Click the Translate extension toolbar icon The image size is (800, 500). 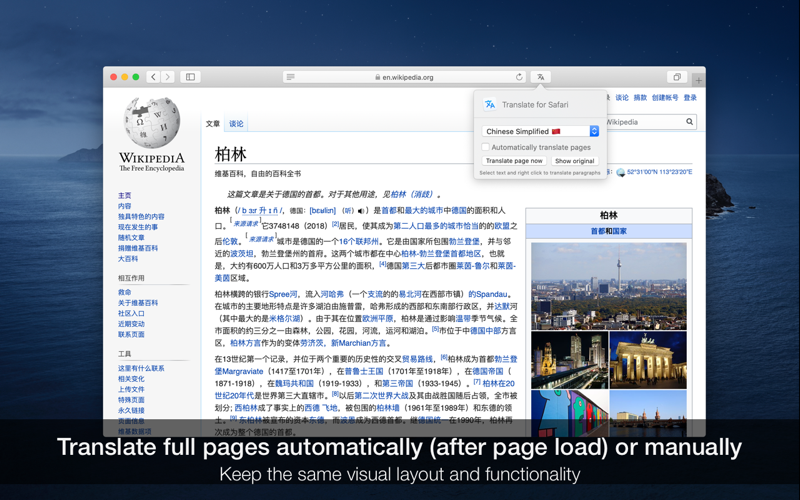click(540, 77)
